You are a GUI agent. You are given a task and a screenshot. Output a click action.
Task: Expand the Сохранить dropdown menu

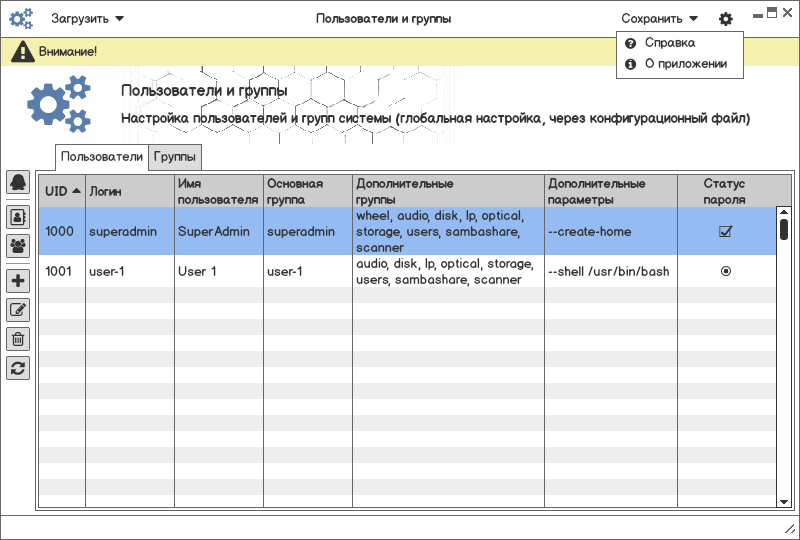pyautogui.click(x=659, y=18)
